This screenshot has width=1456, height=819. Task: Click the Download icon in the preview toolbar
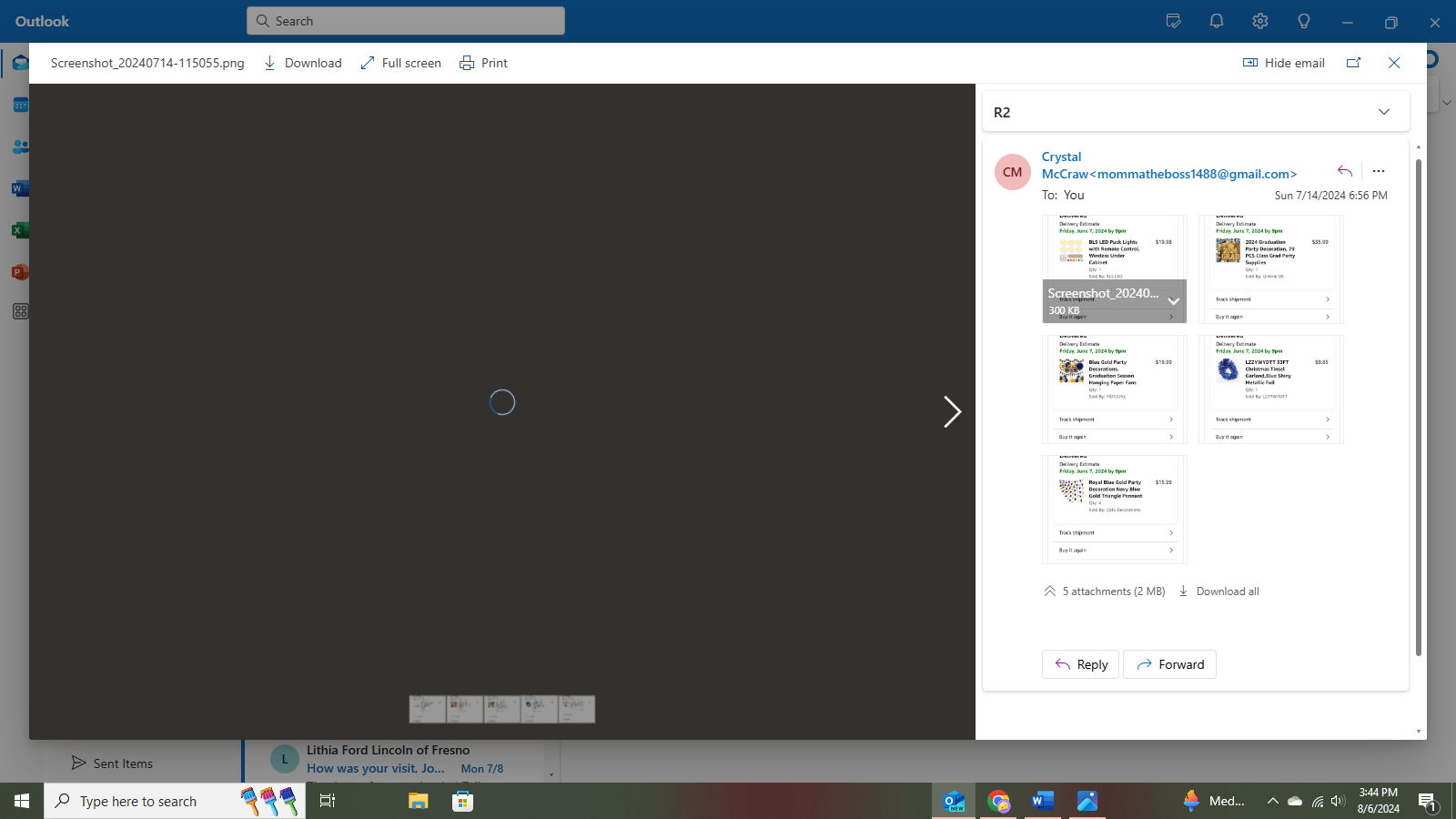(270, 63)
